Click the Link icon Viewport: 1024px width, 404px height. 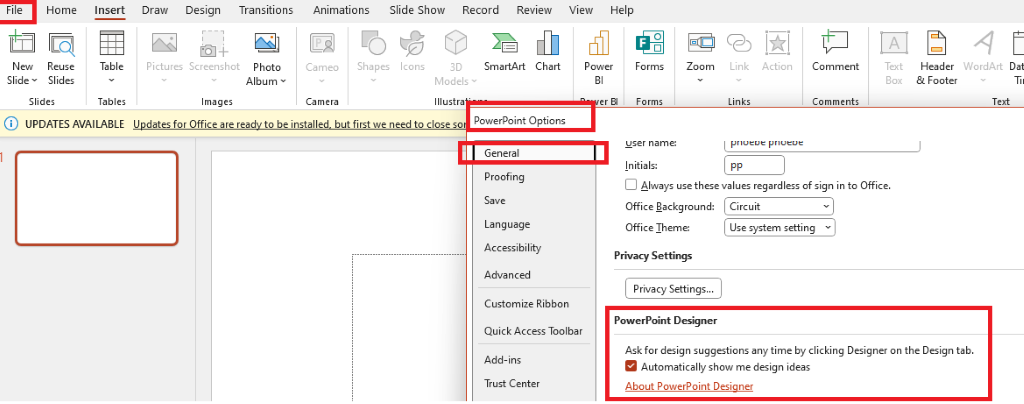coord(739,44)
